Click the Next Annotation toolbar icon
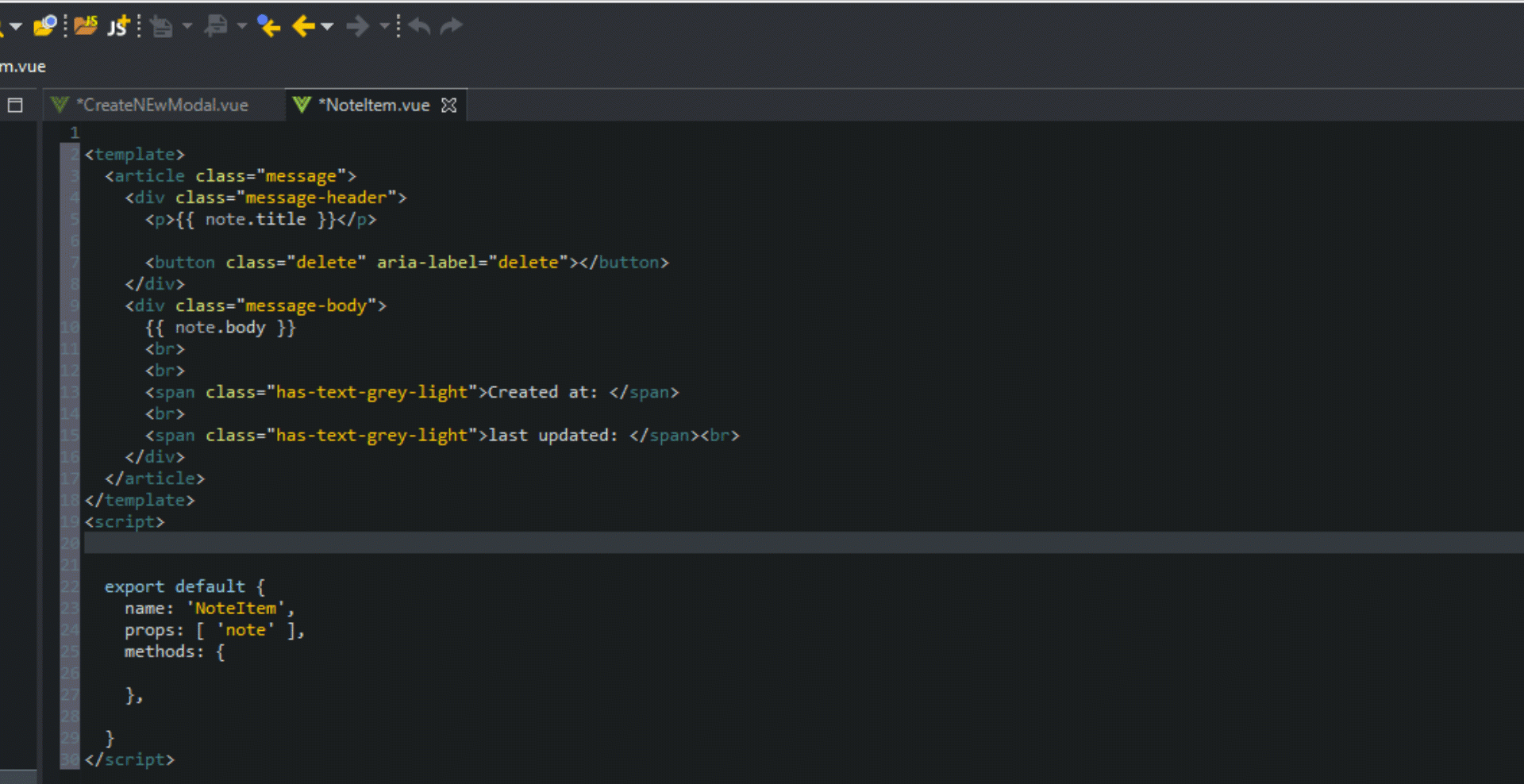This screenshot has height=784, width=1524. (x=161, y=27)
